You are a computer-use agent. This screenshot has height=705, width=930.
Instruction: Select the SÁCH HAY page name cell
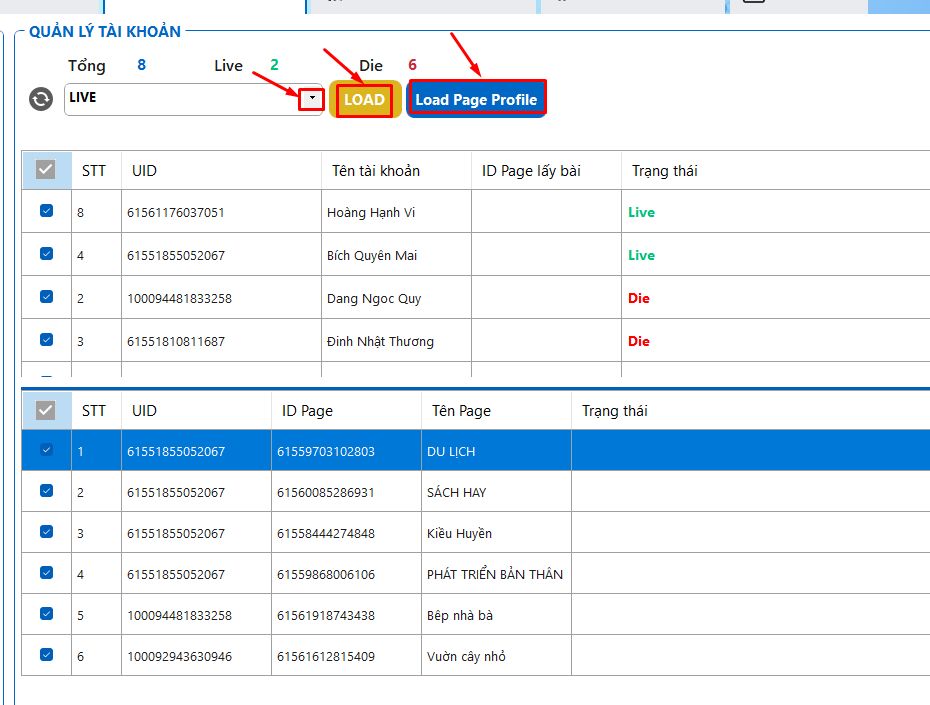(x=496, y=492)
